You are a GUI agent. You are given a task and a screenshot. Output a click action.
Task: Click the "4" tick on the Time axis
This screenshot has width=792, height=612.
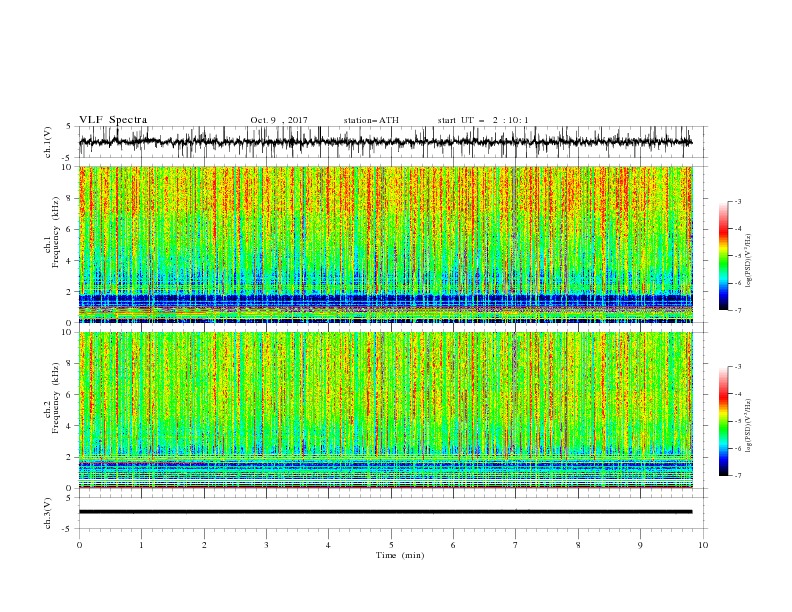point(328,545)
